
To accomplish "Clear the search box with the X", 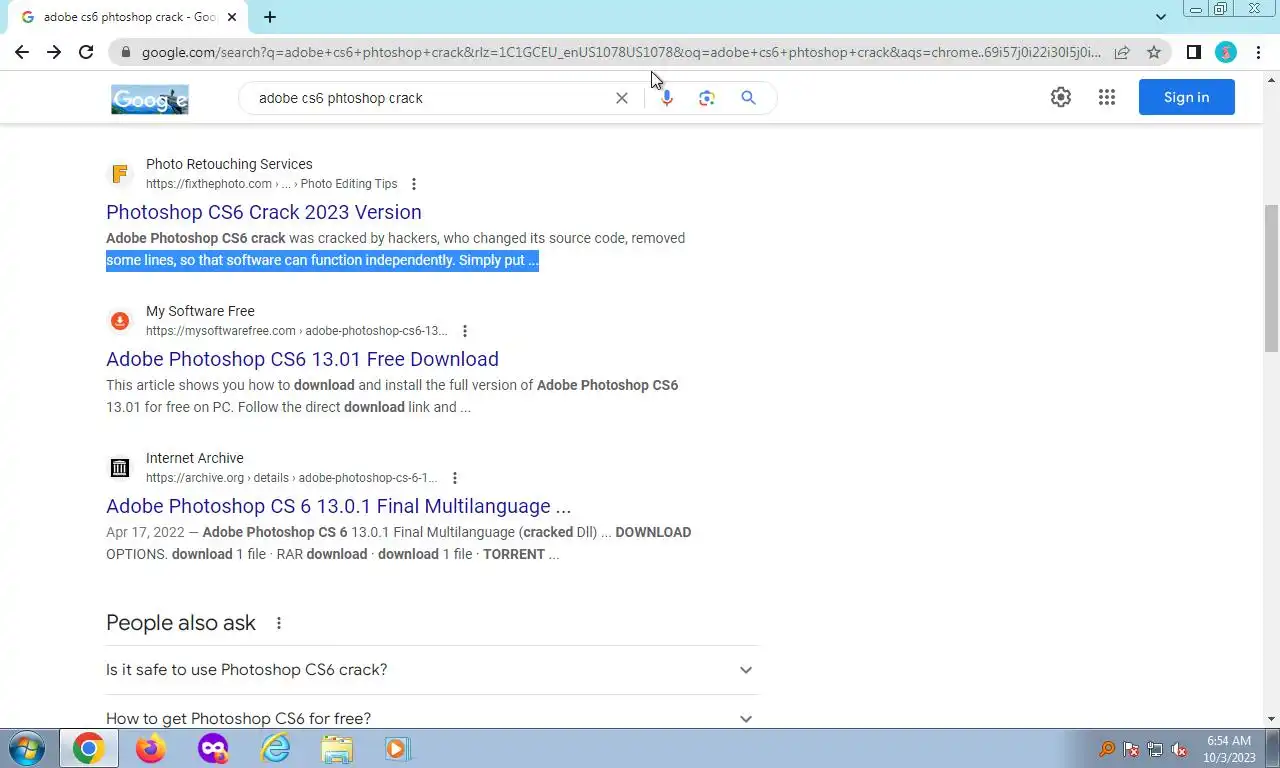I will [622, 98].
